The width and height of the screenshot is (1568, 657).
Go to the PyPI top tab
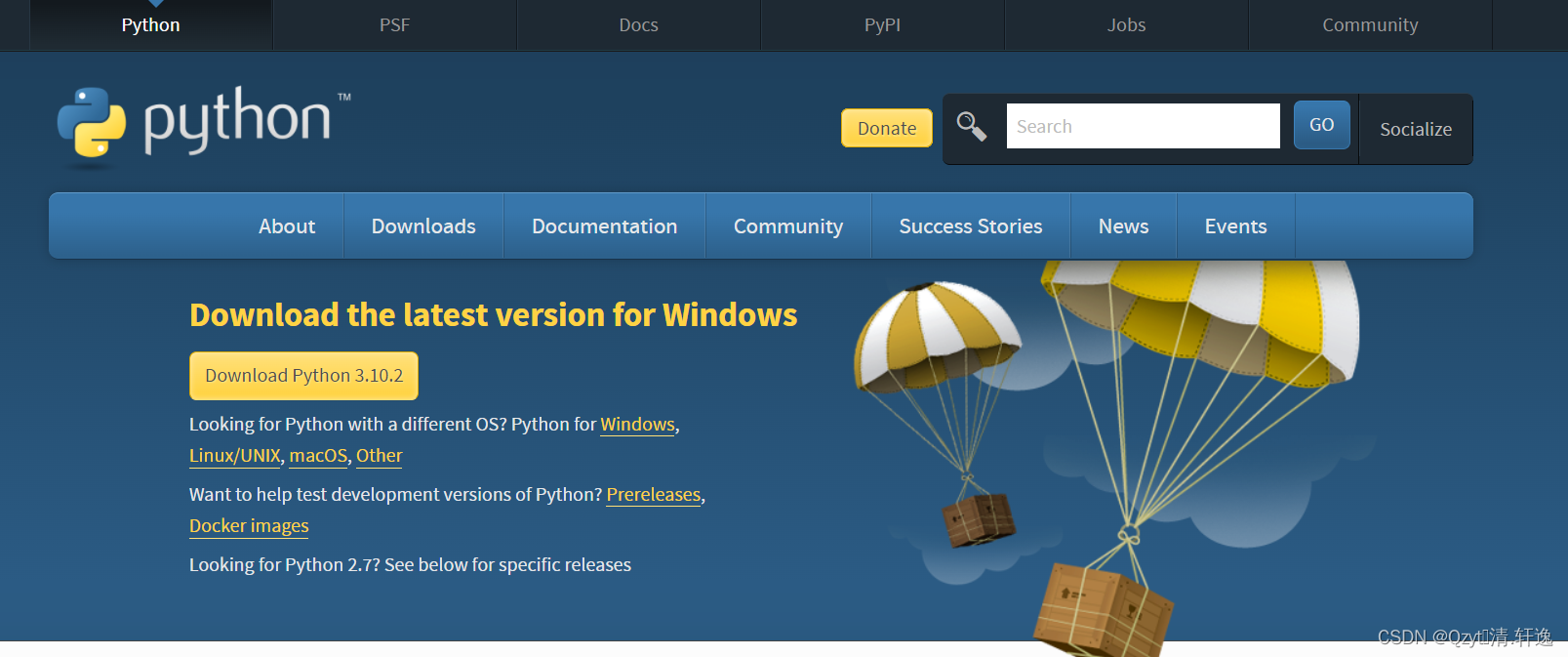point(883,25)
